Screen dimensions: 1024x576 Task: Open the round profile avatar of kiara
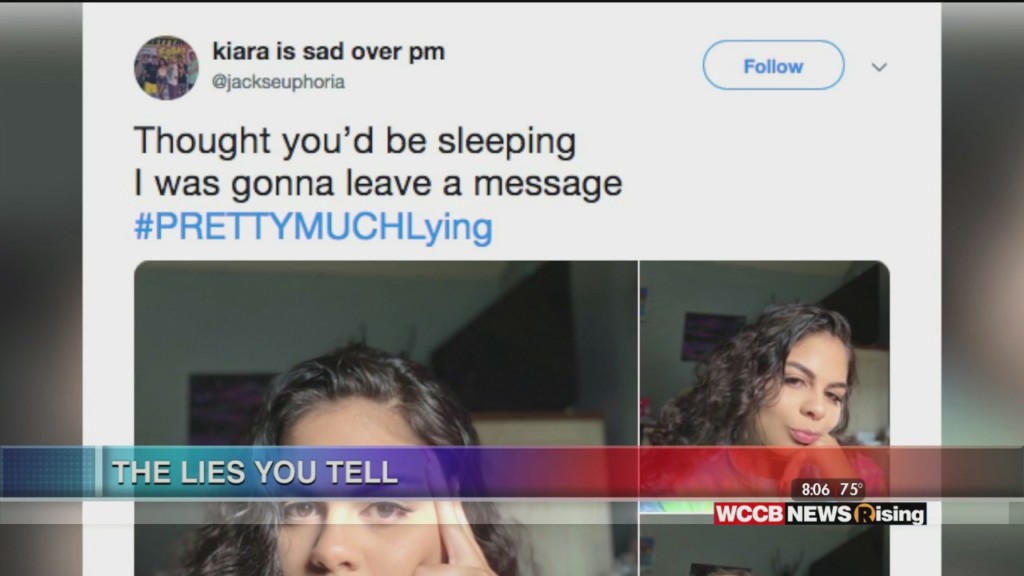click(x=166, y=68)
